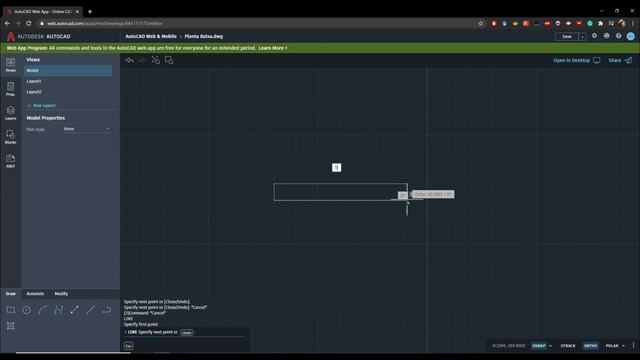Viewport: 640px width, 360px height.
Task: Select the Line draw tool
Action: [74, 310]
